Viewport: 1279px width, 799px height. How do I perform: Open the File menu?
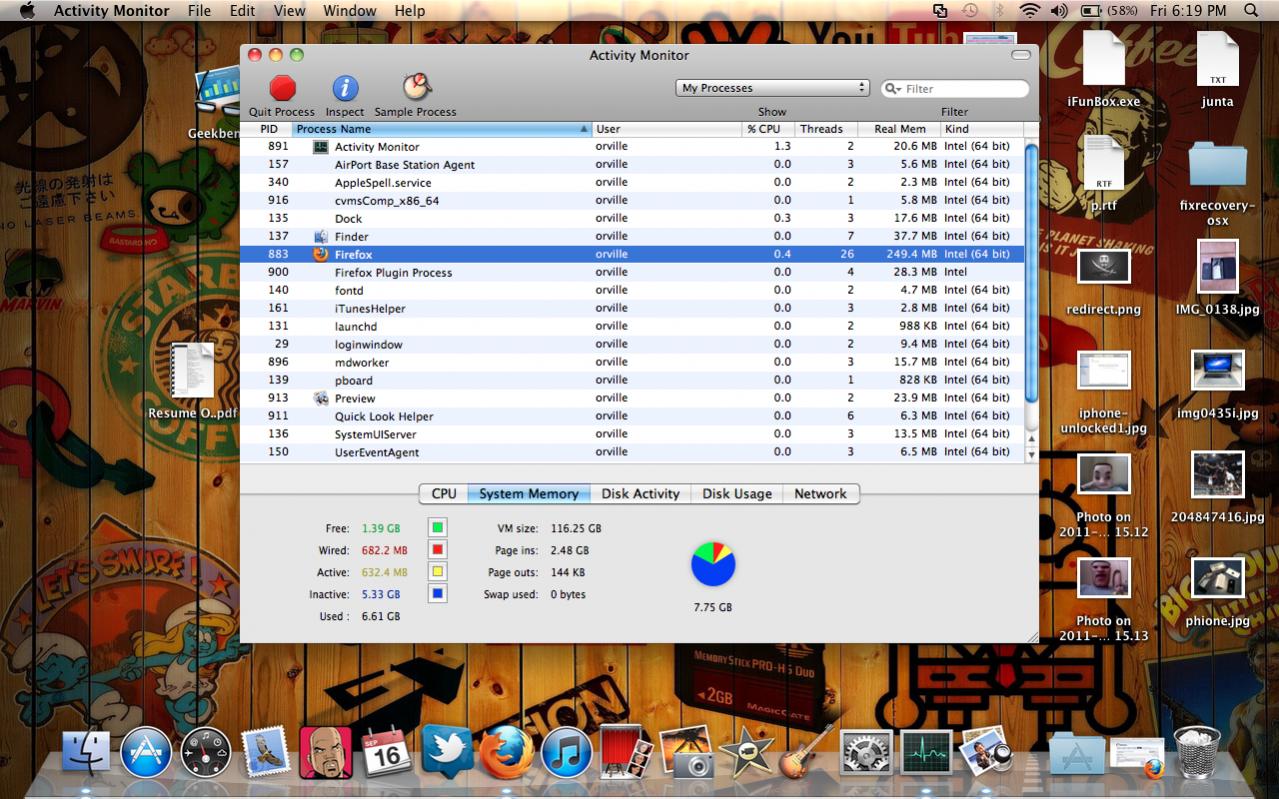(199, 11)
